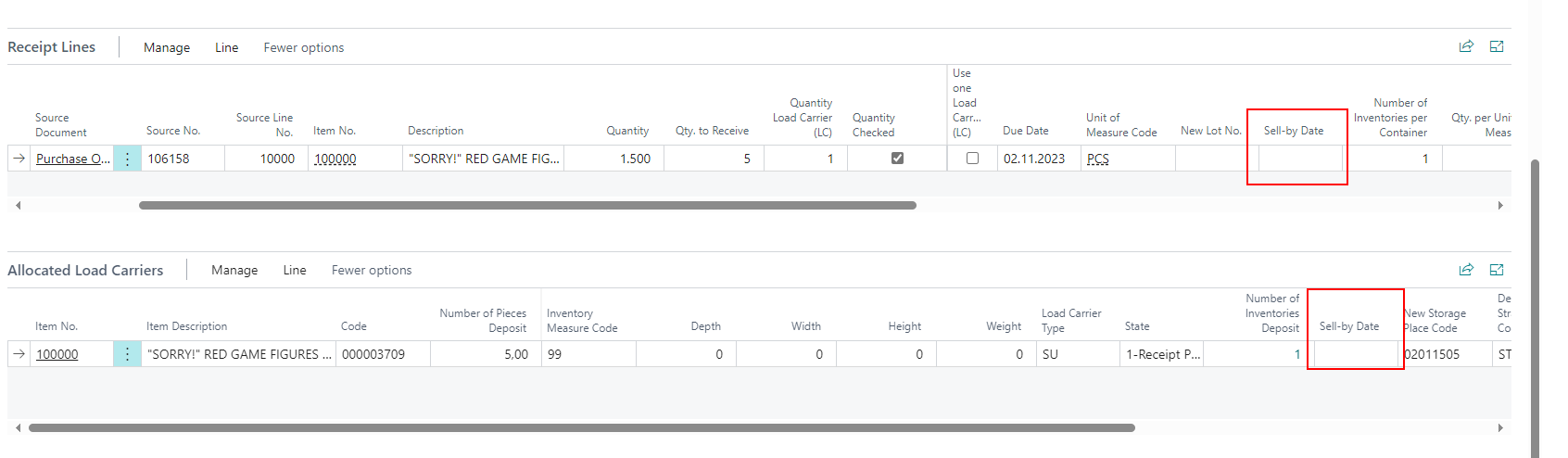
Task: Uncheck the Quantity Checked checkbox
Action: pyautogui.click(x=897, y=159)
